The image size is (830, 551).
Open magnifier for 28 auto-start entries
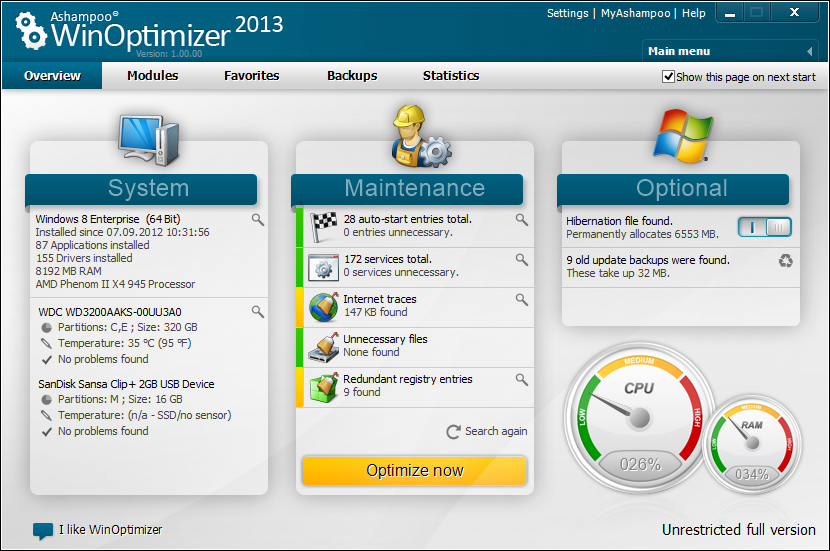click(522, 220)
